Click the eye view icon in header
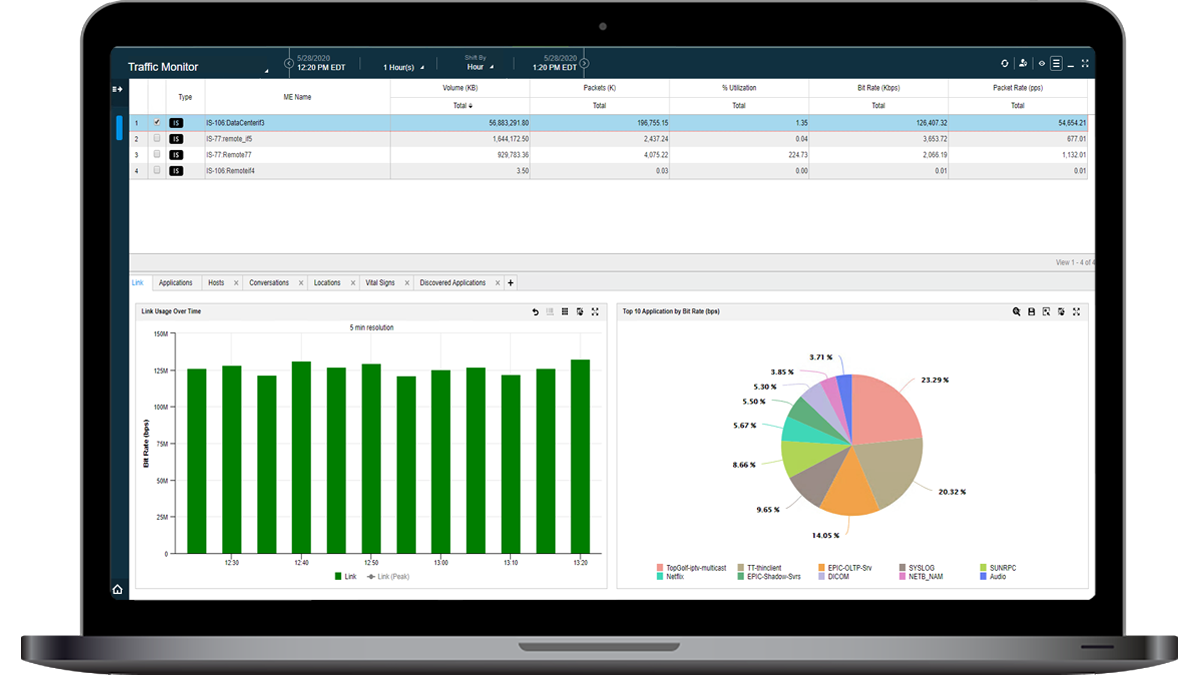The height and width of the screenshot is (675, 1200). 1042,63
